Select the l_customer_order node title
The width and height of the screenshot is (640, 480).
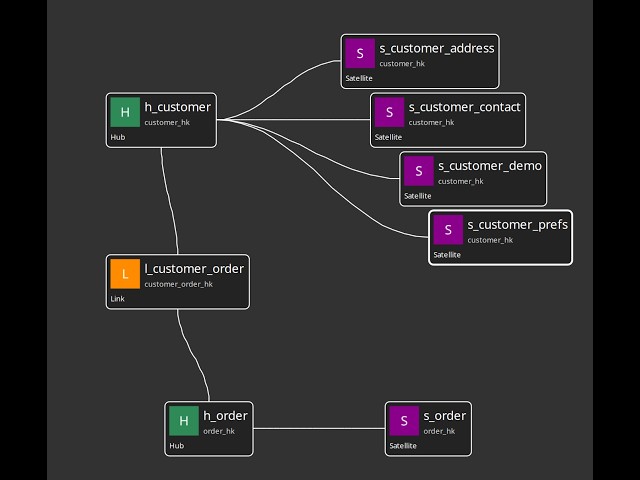pyautogui.click(x=194, y=269)
